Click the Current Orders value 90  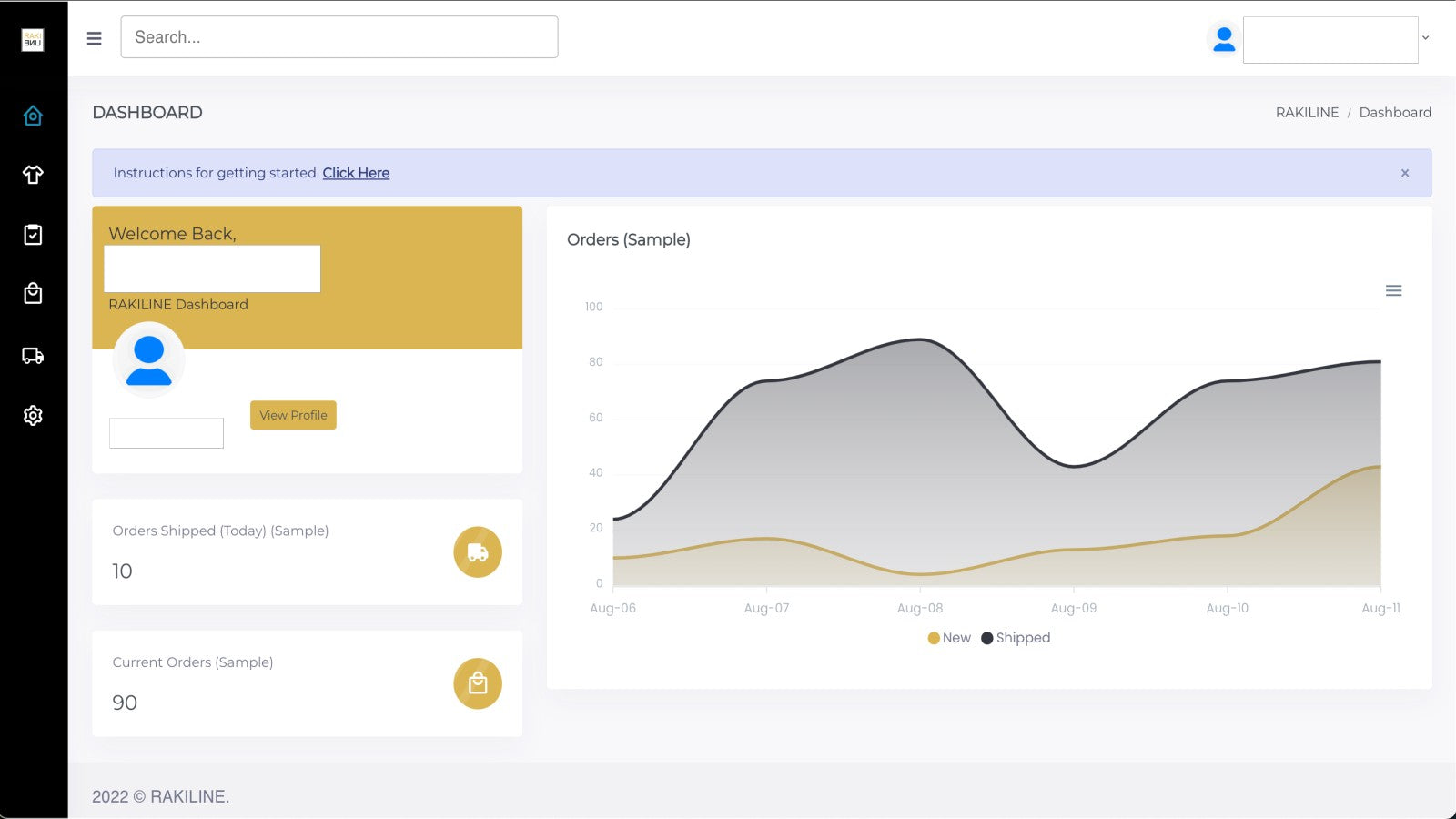click(x=125, y=703)
